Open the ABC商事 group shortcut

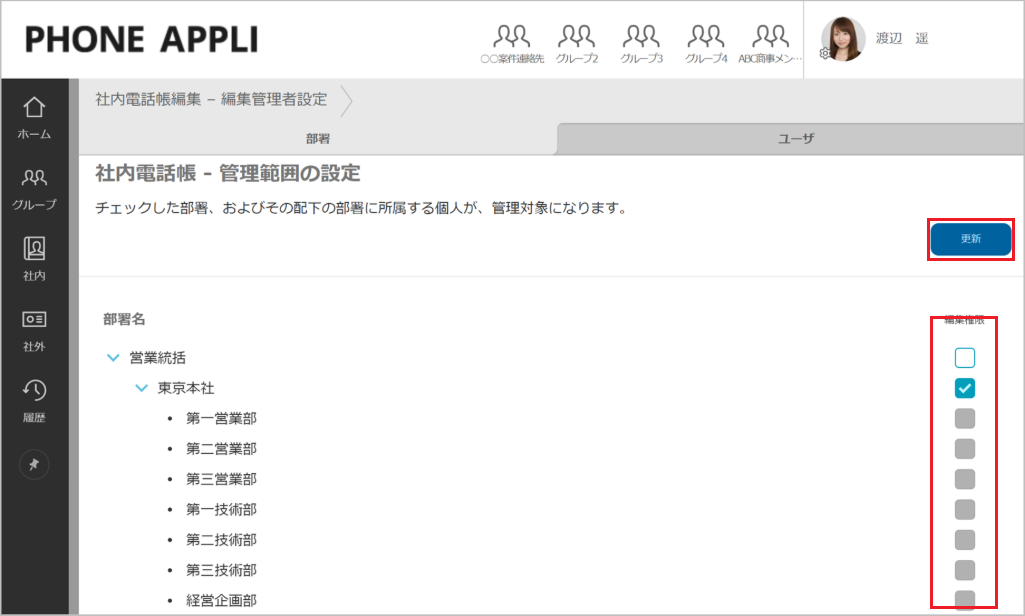click(770, 43)
